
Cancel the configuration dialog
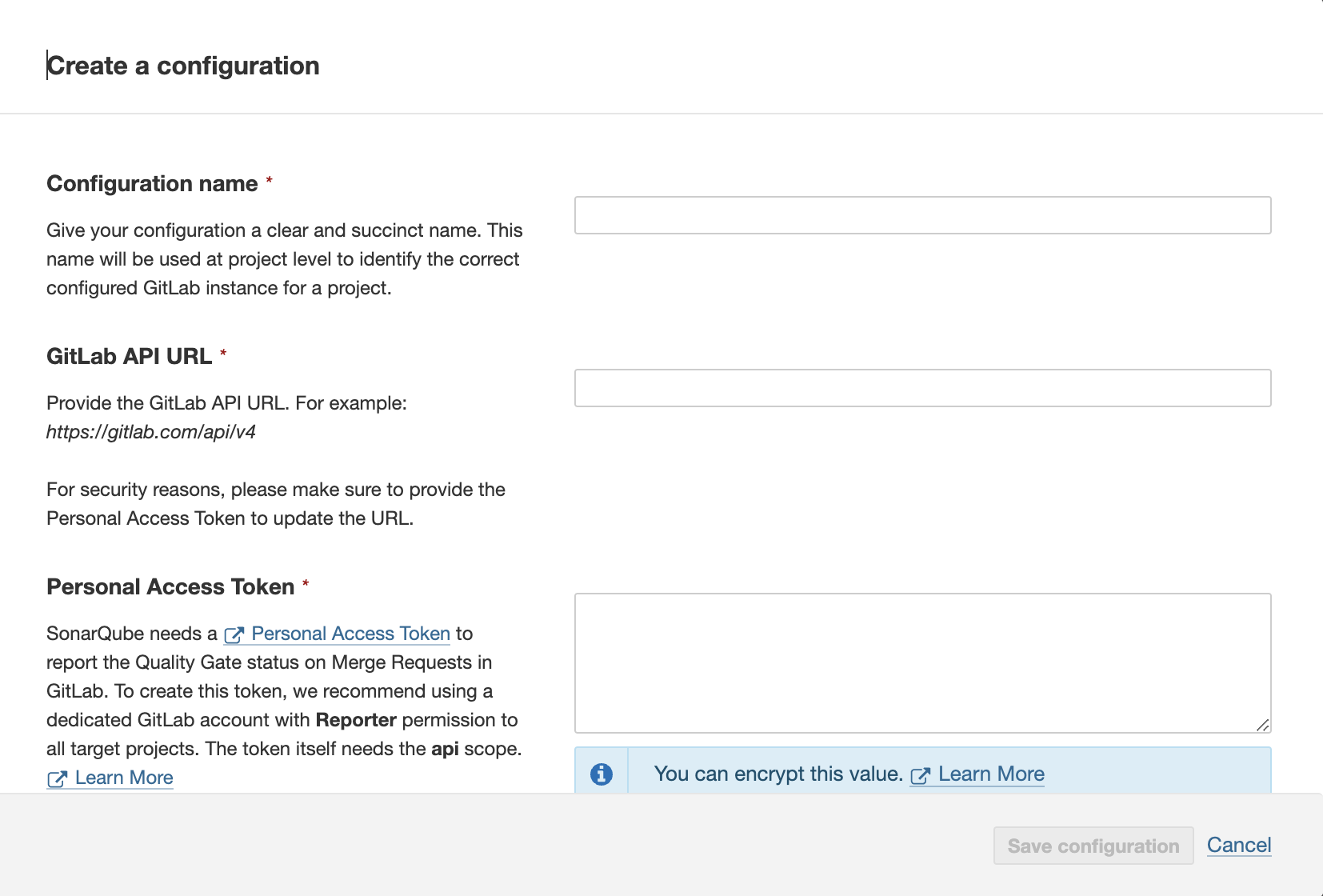point(1239,845)
